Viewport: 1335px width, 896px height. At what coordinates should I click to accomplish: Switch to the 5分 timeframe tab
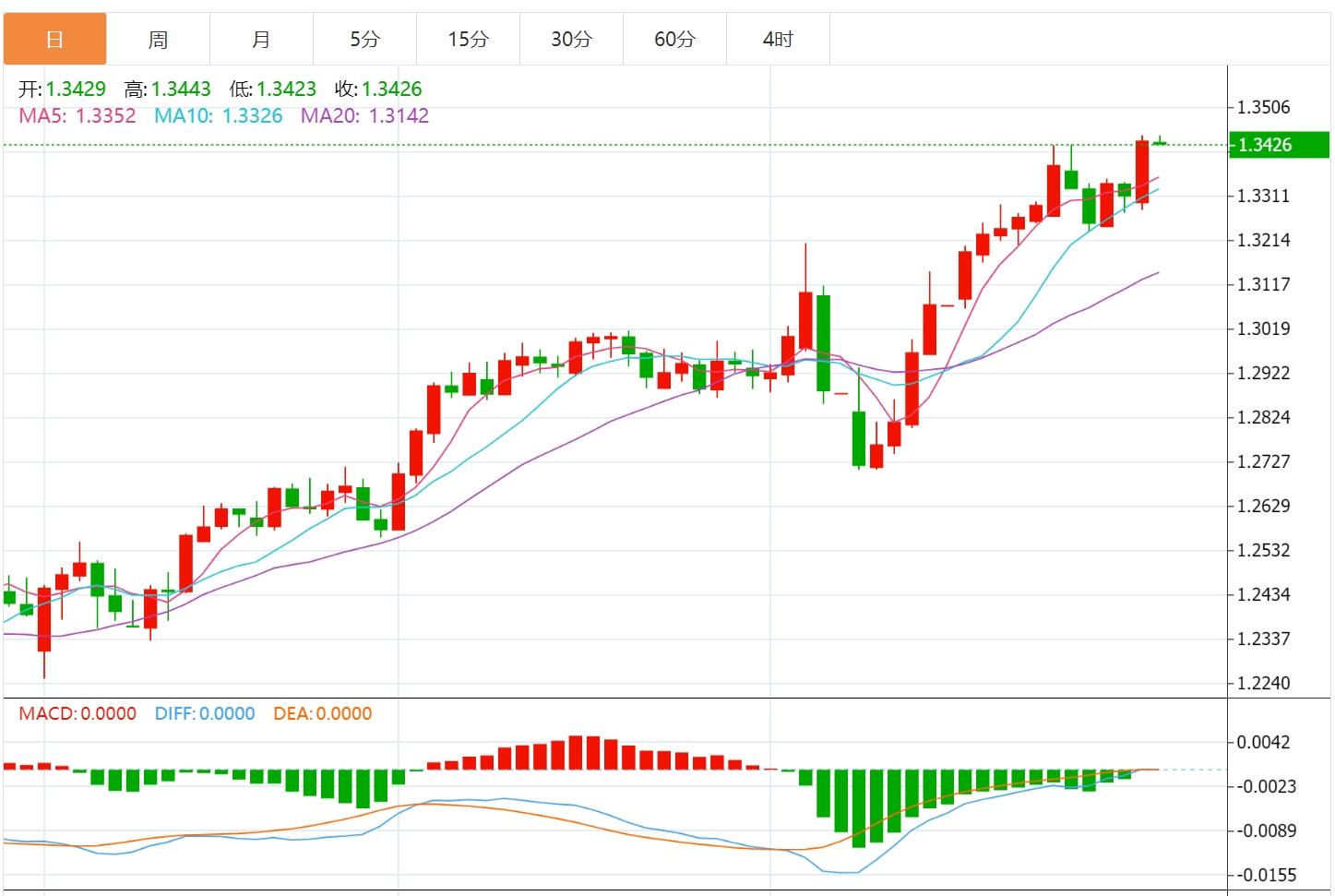coord(364,39)
